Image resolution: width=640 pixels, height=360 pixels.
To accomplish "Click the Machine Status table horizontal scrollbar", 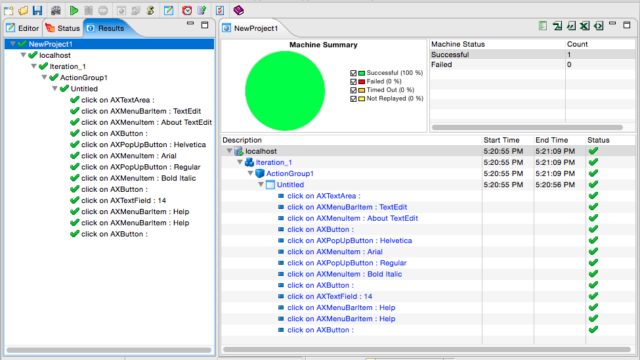I will pyautogui.click(x=527, y=127).
